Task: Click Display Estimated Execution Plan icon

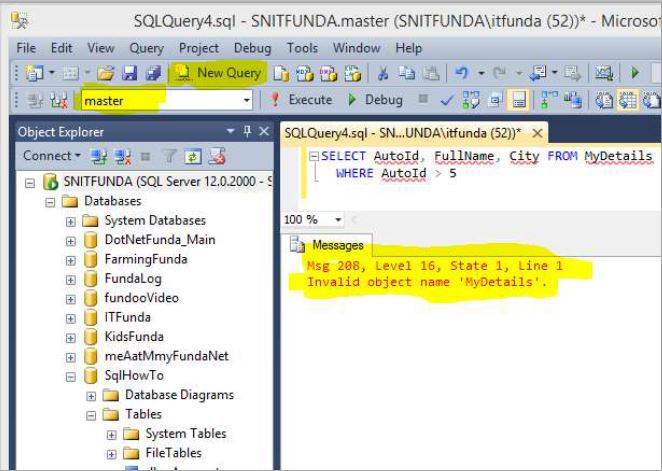Action: click(471, 100)
